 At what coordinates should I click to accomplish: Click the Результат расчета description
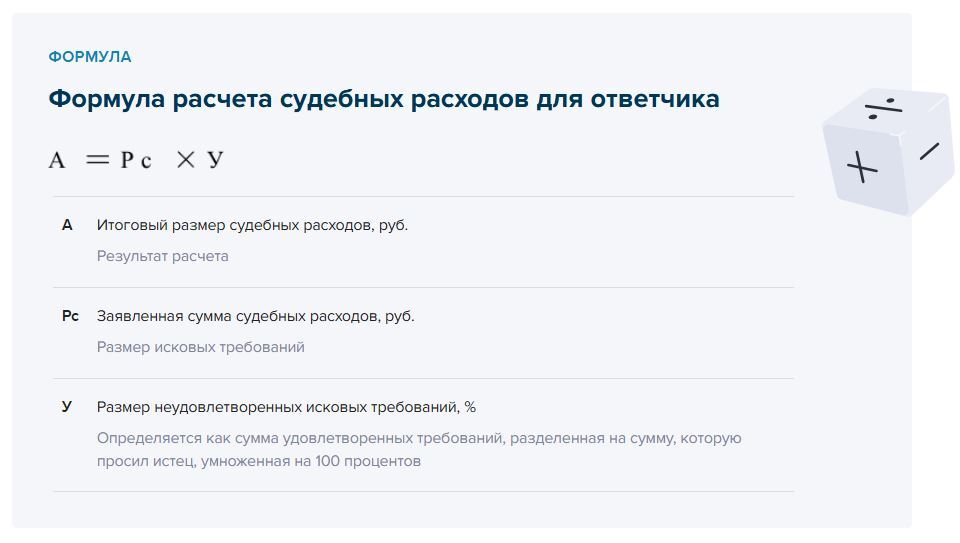point(162,257)
